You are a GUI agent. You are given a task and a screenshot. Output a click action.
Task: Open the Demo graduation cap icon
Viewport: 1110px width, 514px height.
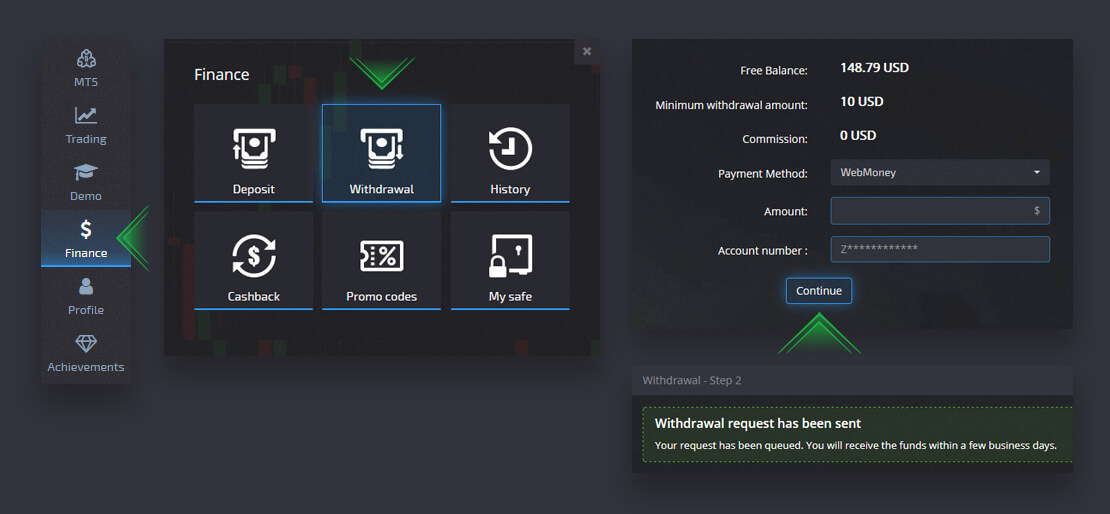tap(86, 173)
